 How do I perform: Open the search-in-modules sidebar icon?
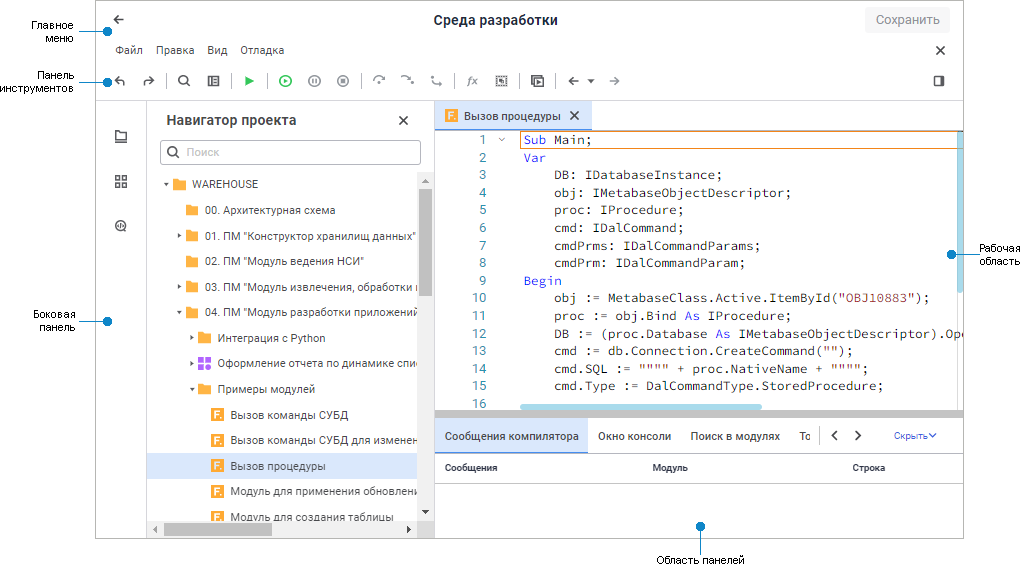pyautogui.click(x=121, y=226)
